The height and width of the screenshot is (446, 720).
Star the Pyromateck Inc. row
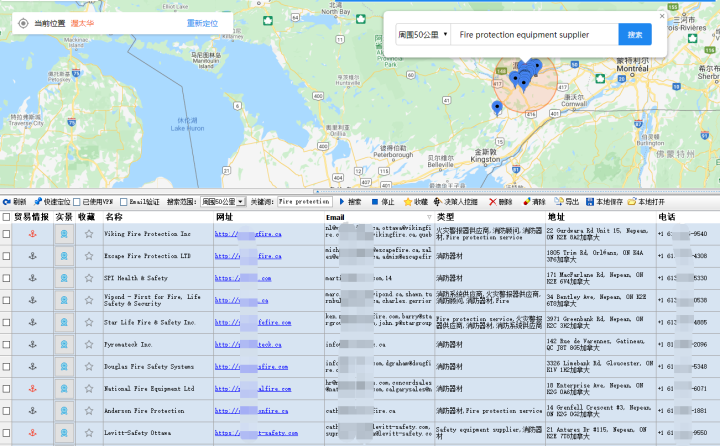coord(89,344)
